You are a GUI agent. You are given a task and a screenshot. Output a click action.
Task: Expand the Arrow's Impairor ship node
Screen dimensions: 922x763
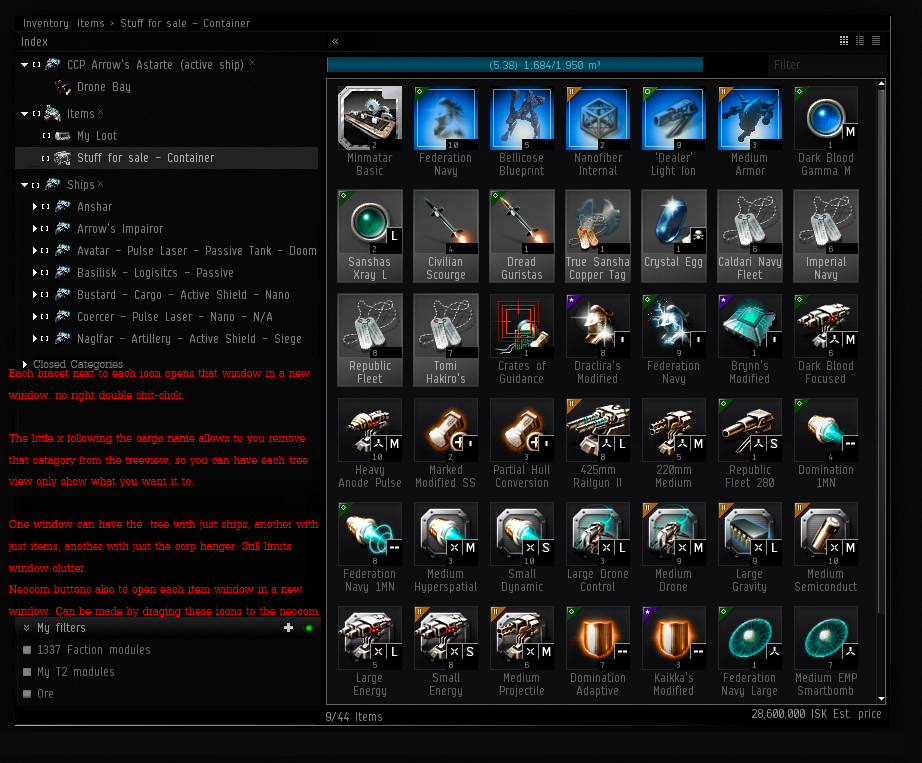click(x=35, y=229)
